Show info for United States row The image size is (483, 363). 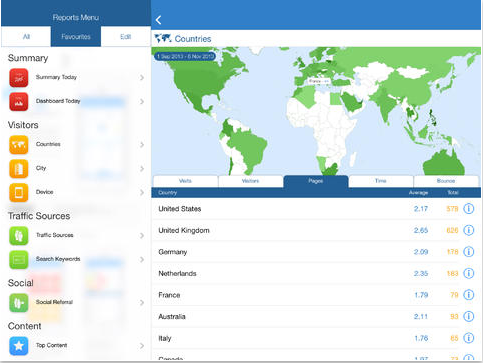click(469, 209)
